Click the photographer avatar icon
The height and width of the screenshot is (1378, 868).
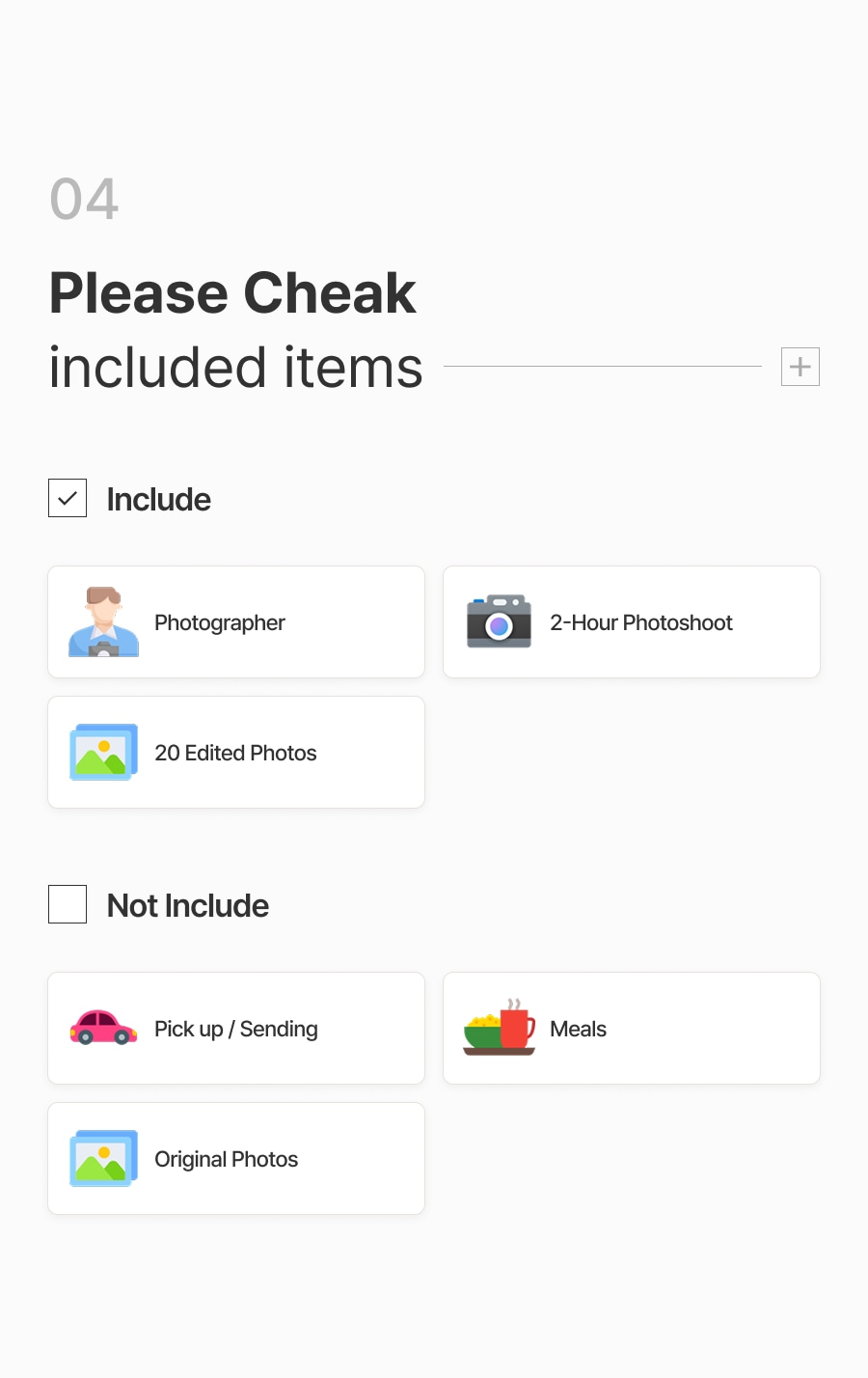(x=103, y=621)
